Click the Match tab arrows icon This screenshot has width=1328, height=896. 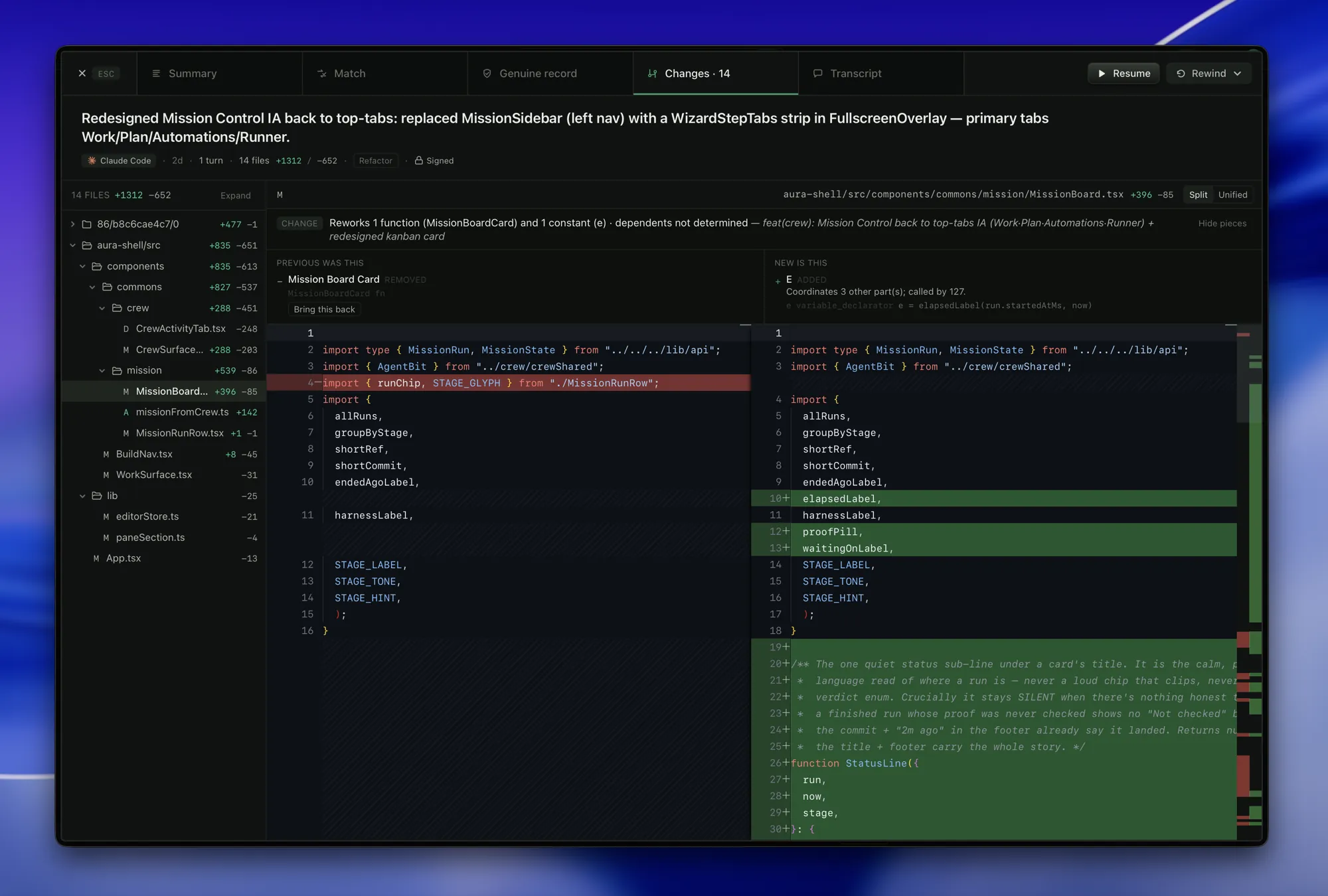(x=322, y=74)
